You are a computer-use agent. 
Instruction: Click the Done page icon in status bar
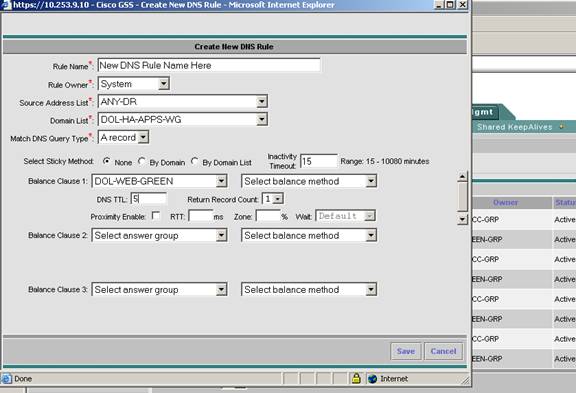(x=6, y=378)
